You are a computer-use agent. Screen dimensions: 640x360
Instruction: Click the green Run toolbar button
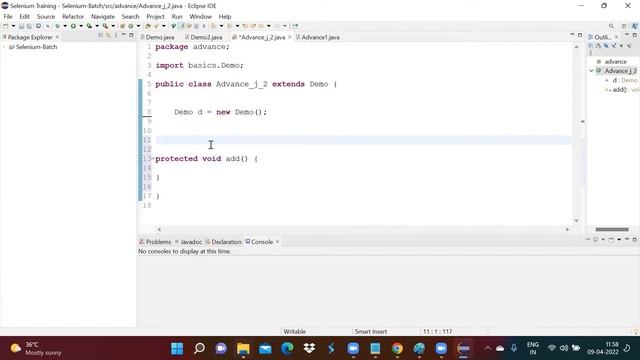coord(73,26)
